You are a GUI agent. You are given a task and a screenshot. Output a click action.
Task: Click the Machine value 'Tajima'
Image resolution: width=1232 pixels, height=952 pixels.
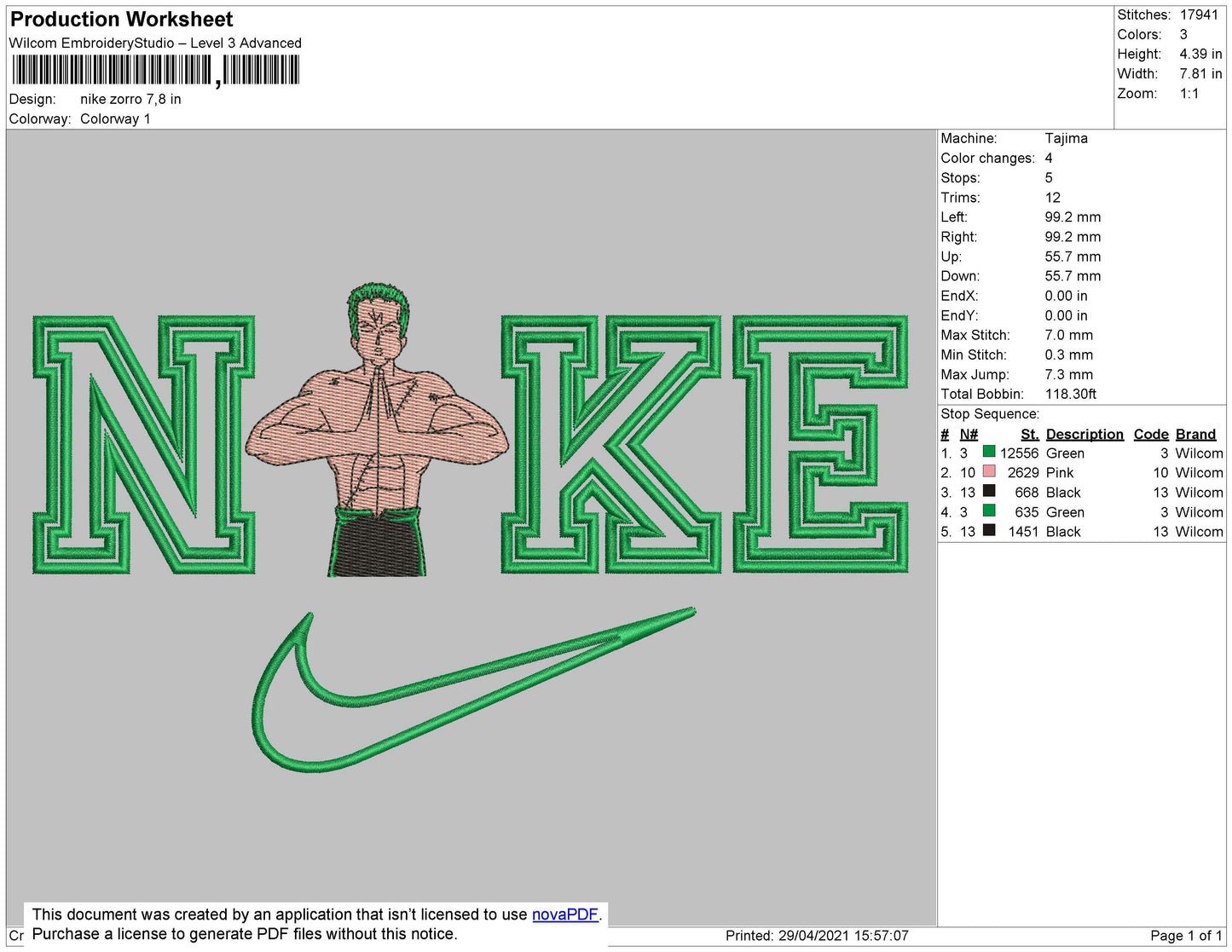(1066, 138)
